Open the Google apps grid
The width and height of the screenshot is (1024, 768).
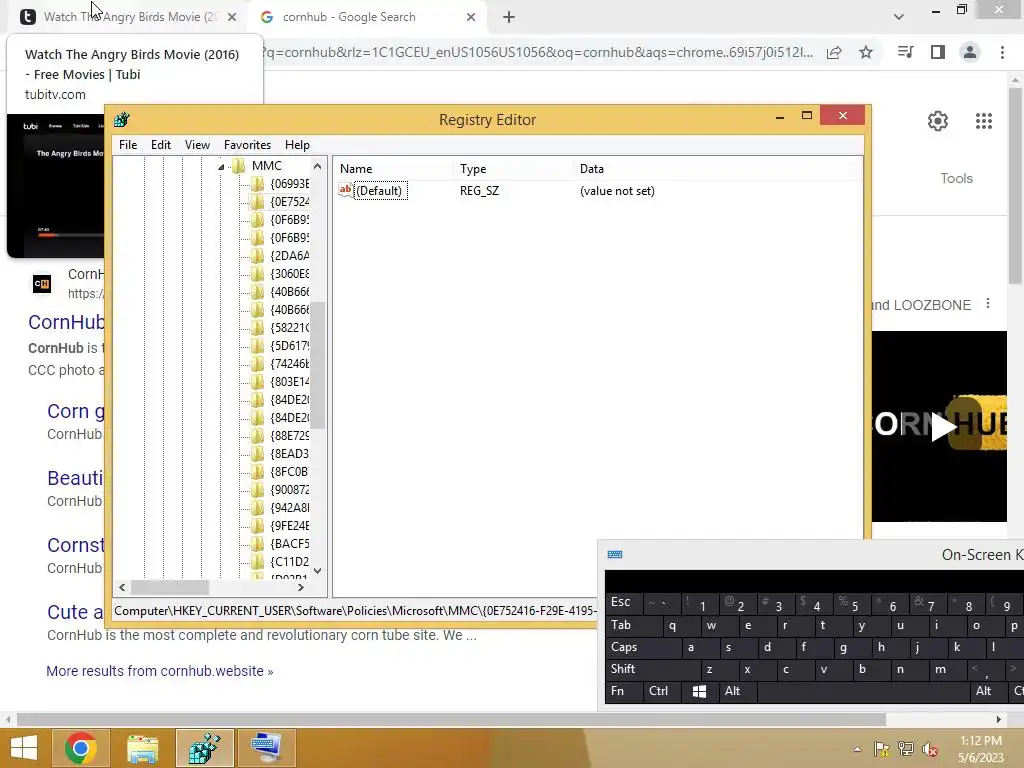coord(984,121)
